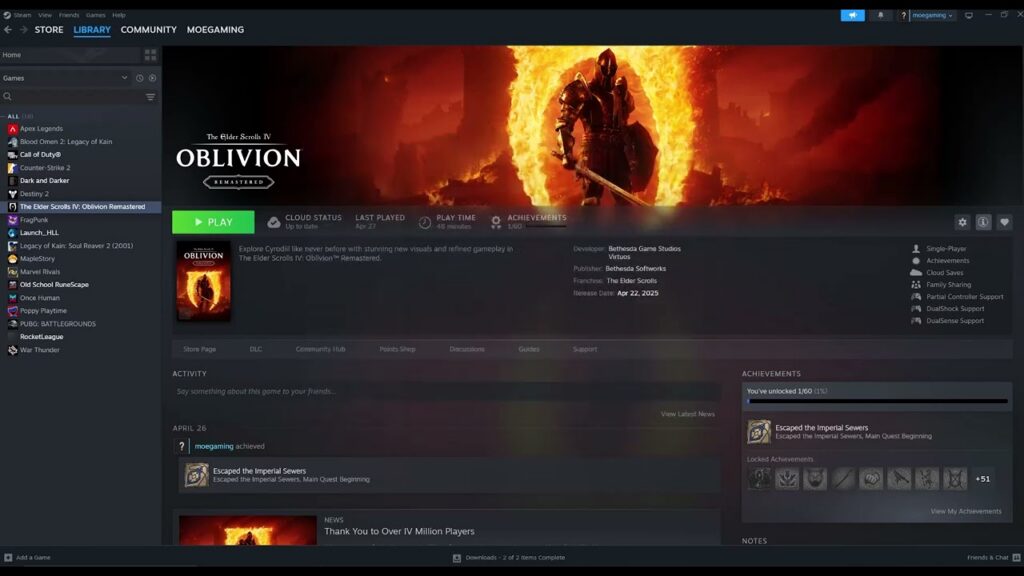Go to the COMMUNITY tab
Screen dimensions: 1024x576
tap(148, 29)
